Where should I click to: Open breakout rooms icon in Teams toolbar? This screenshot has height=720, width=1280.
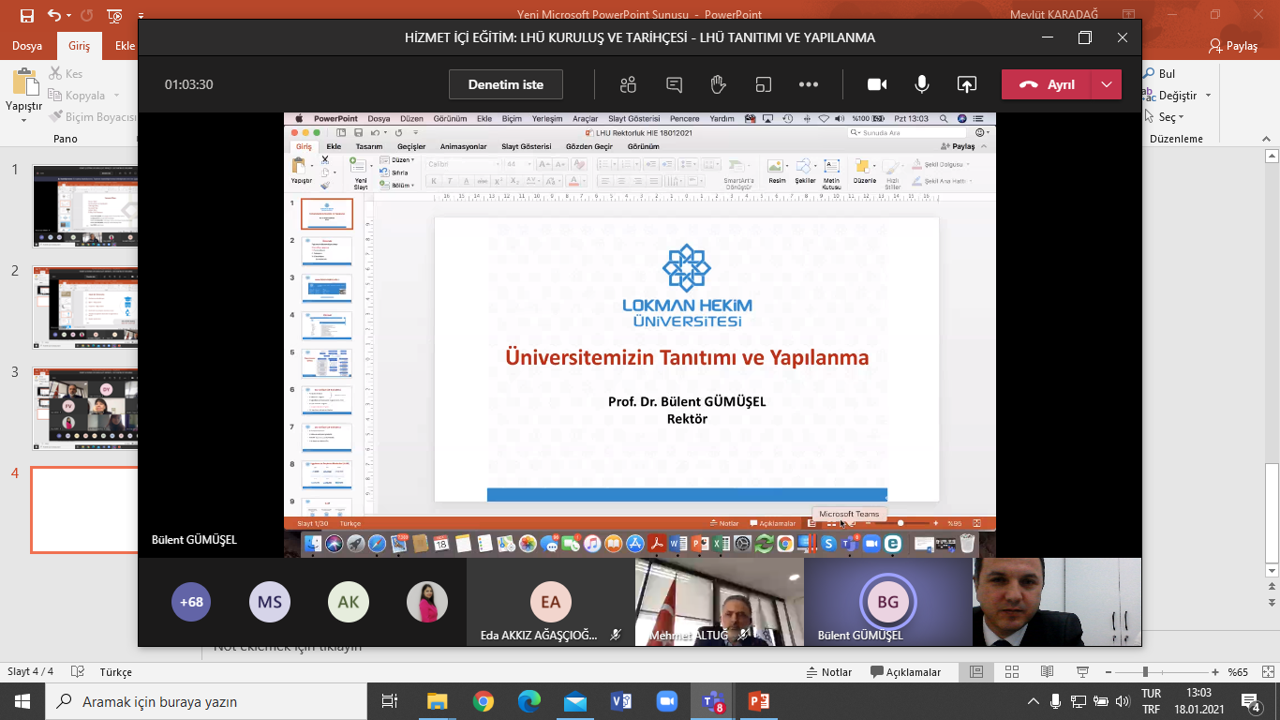764,85
